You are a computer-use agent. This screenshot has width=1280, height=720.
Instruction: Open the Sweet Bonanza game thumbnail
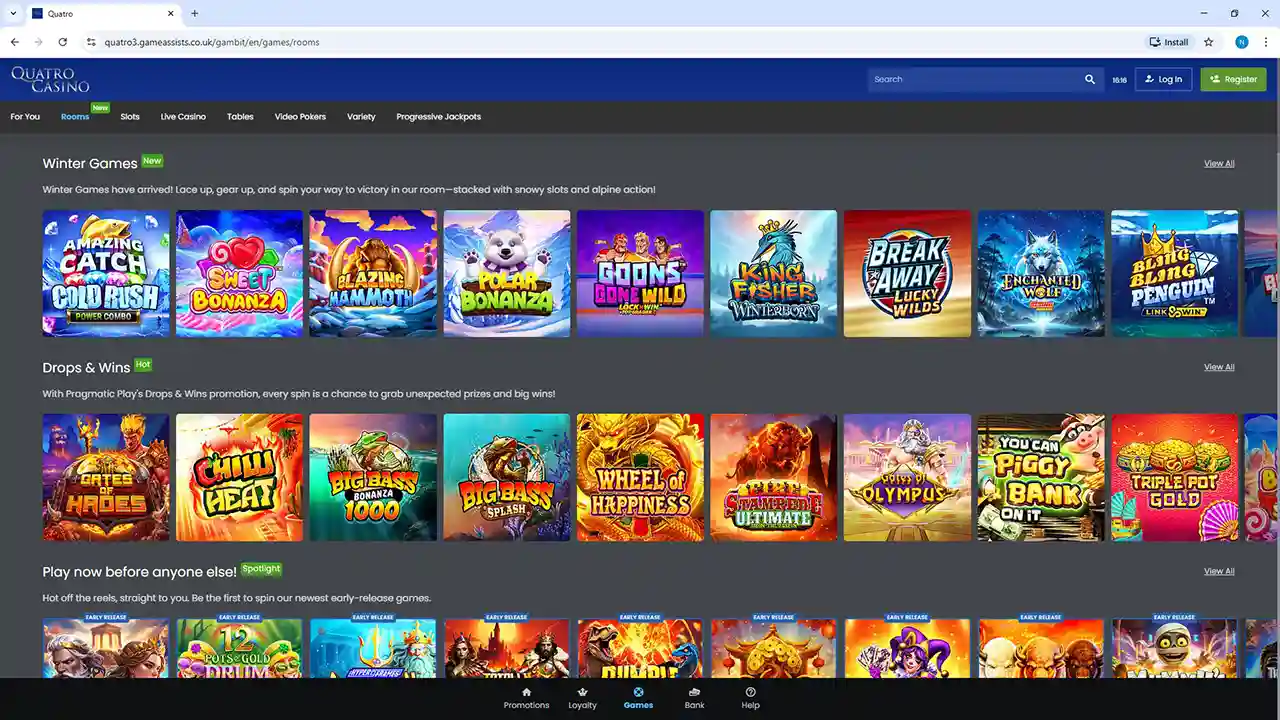(x=239, y=273)
